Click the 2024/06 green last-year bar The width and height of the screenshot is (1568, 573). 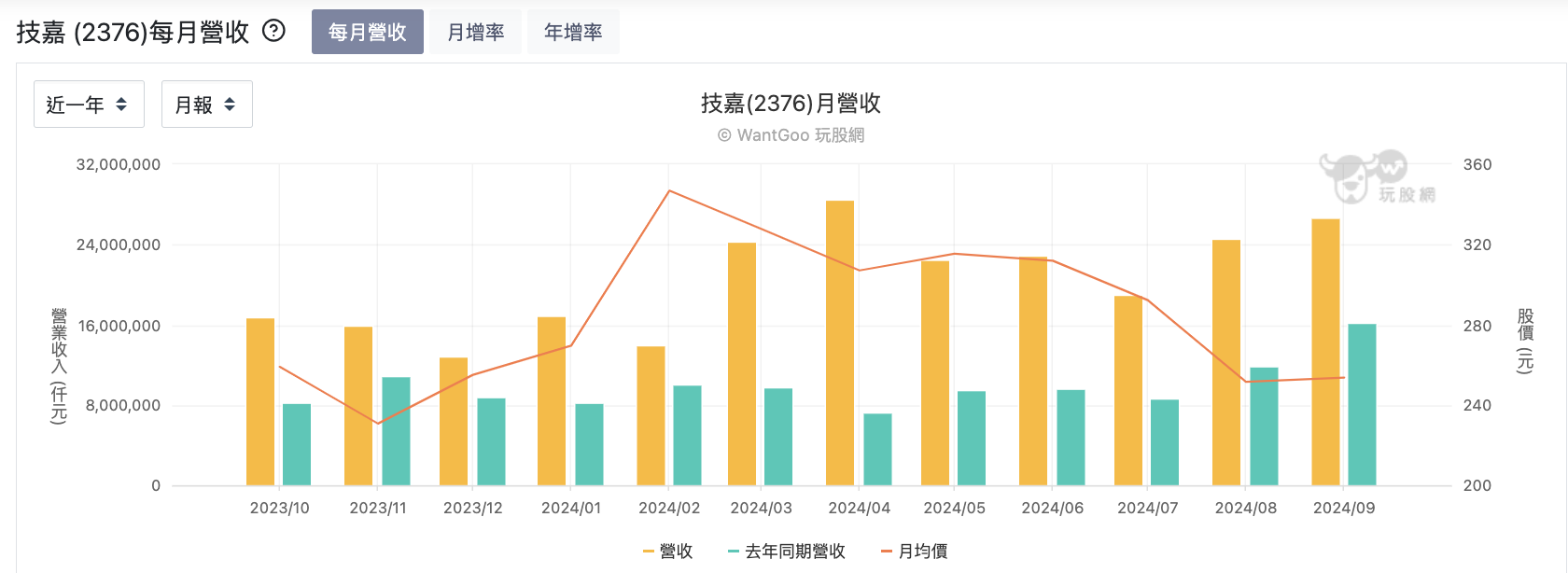[1071, 438]
